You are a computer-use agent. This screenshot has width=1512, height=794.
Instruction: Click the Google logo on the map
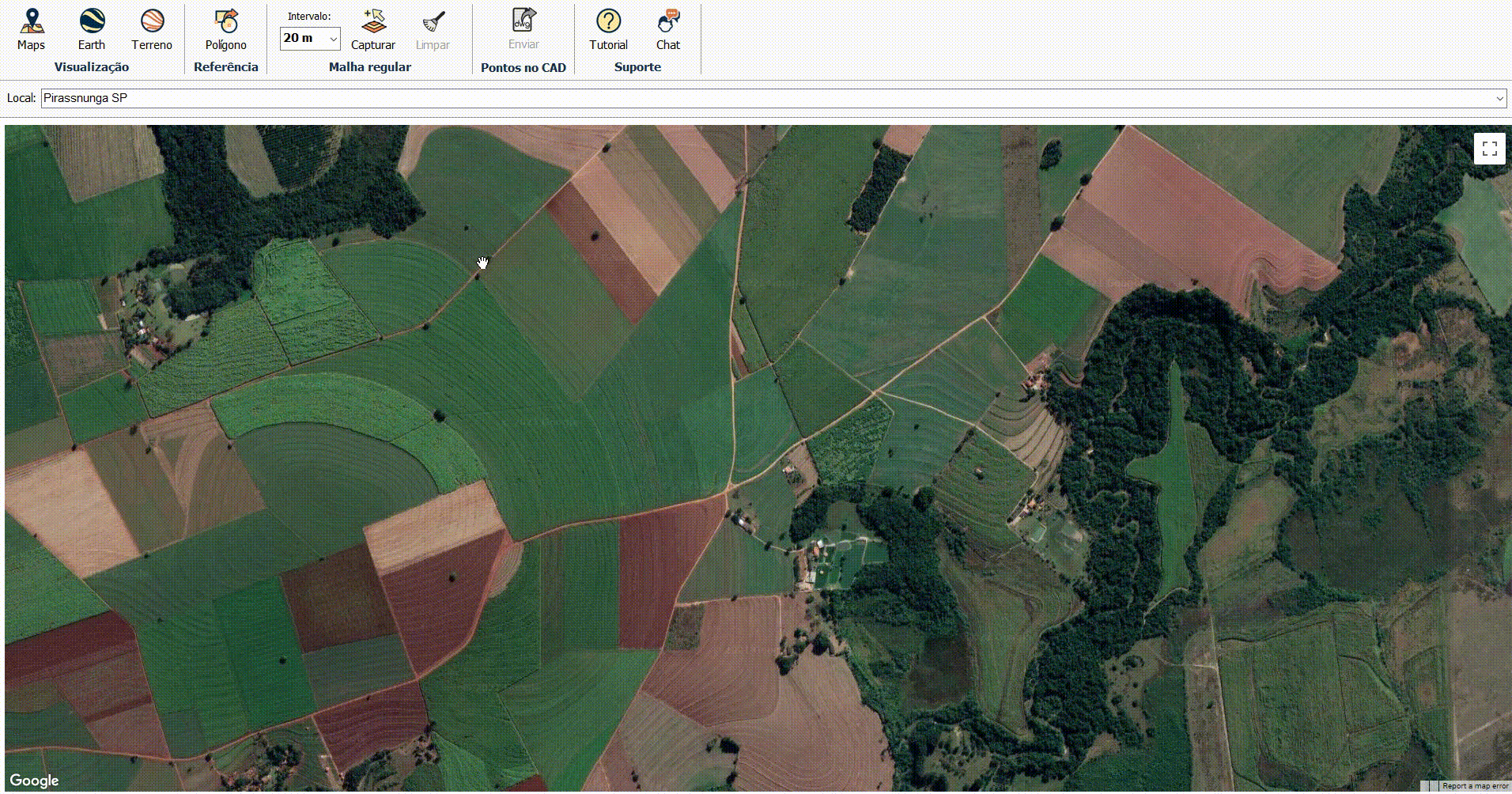pos(35,781)
